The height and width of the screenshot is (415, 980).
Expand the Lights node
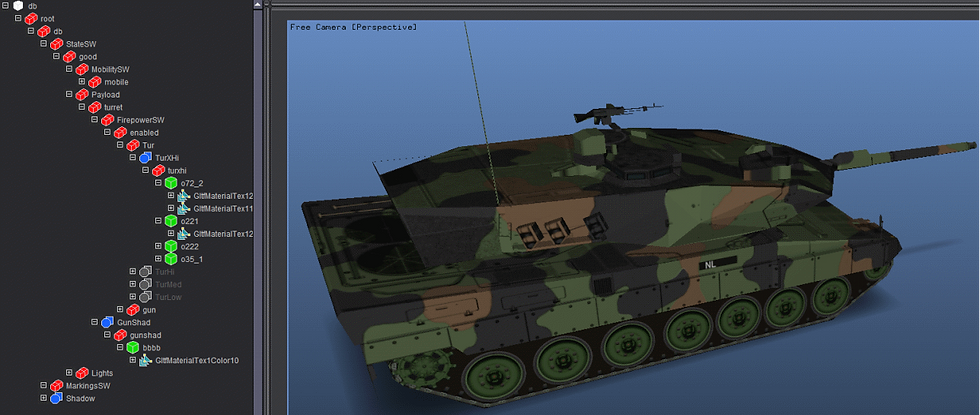coord(69,372)
